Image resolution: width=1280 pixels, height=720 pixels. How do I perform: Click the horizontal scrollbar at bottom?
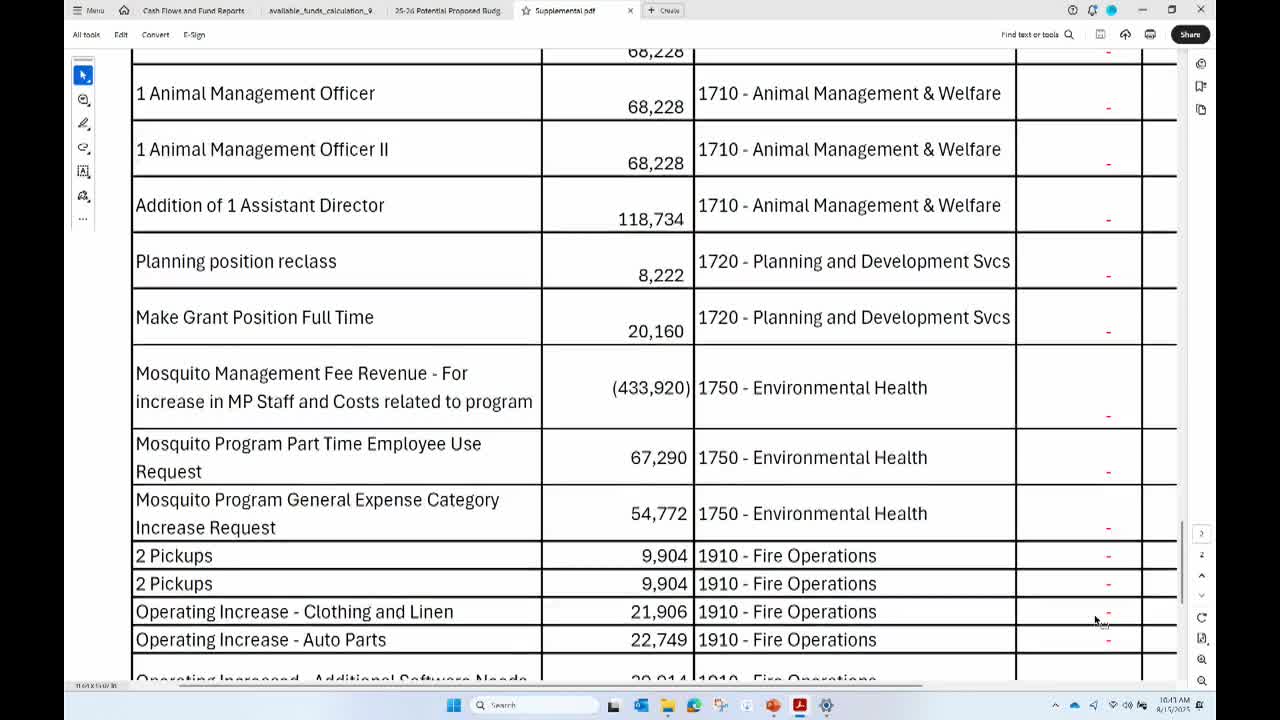coord(550,686)
